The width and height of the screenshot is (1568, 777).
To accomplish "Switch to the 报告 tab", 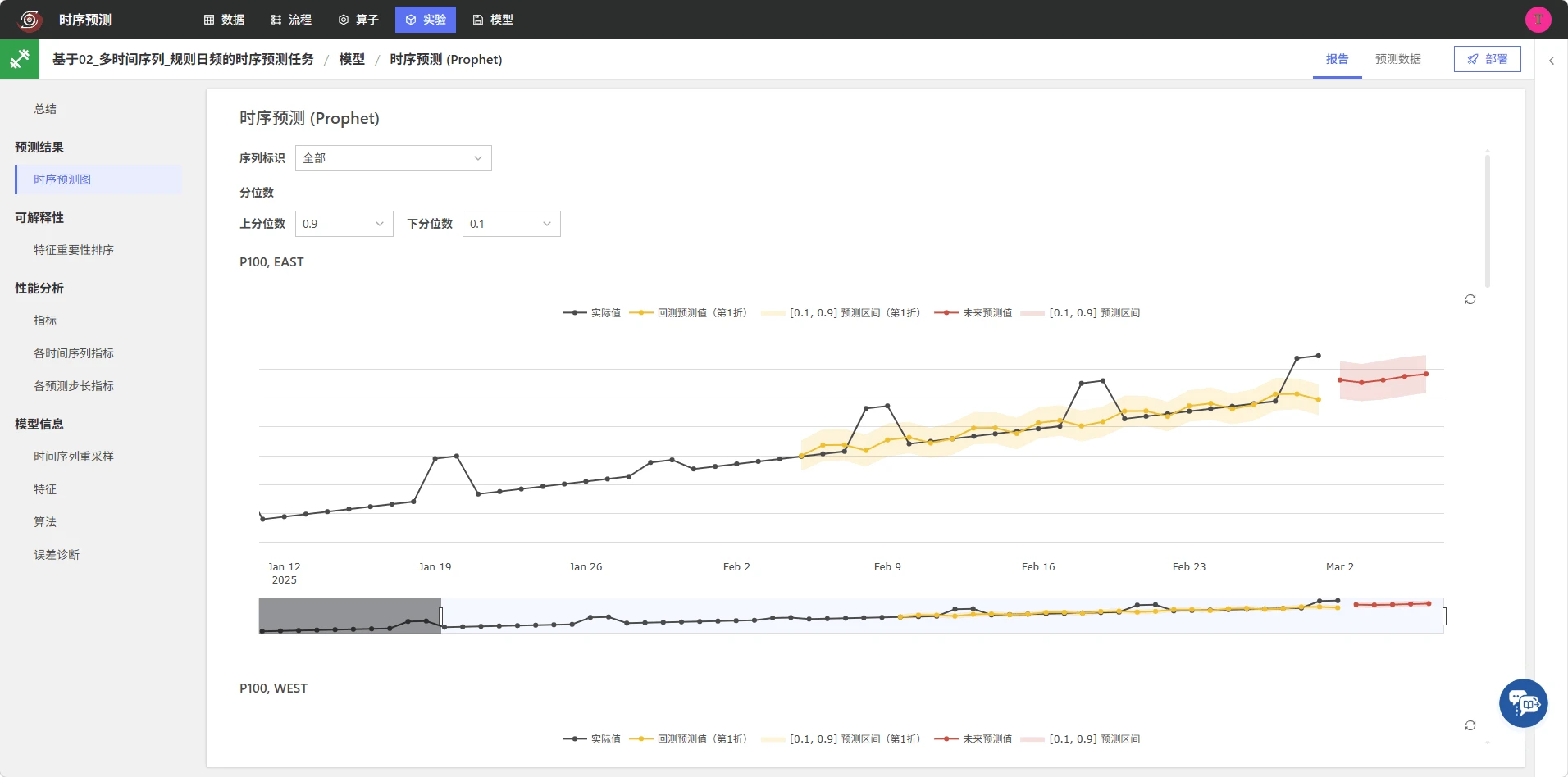I will click(1337, 59).
